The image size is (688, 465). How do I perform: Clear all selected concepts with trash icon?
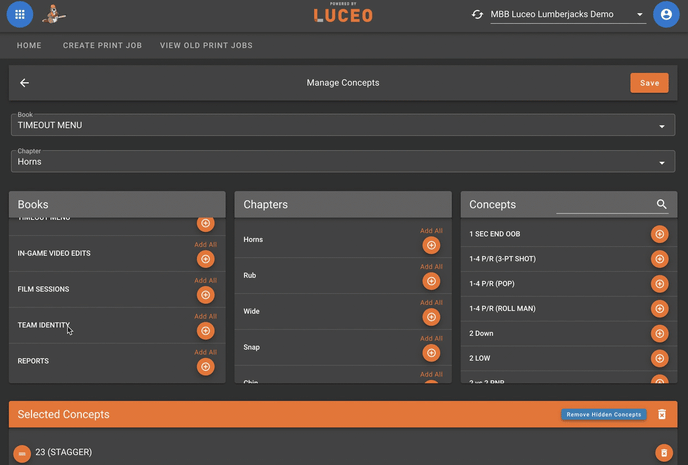662,414
